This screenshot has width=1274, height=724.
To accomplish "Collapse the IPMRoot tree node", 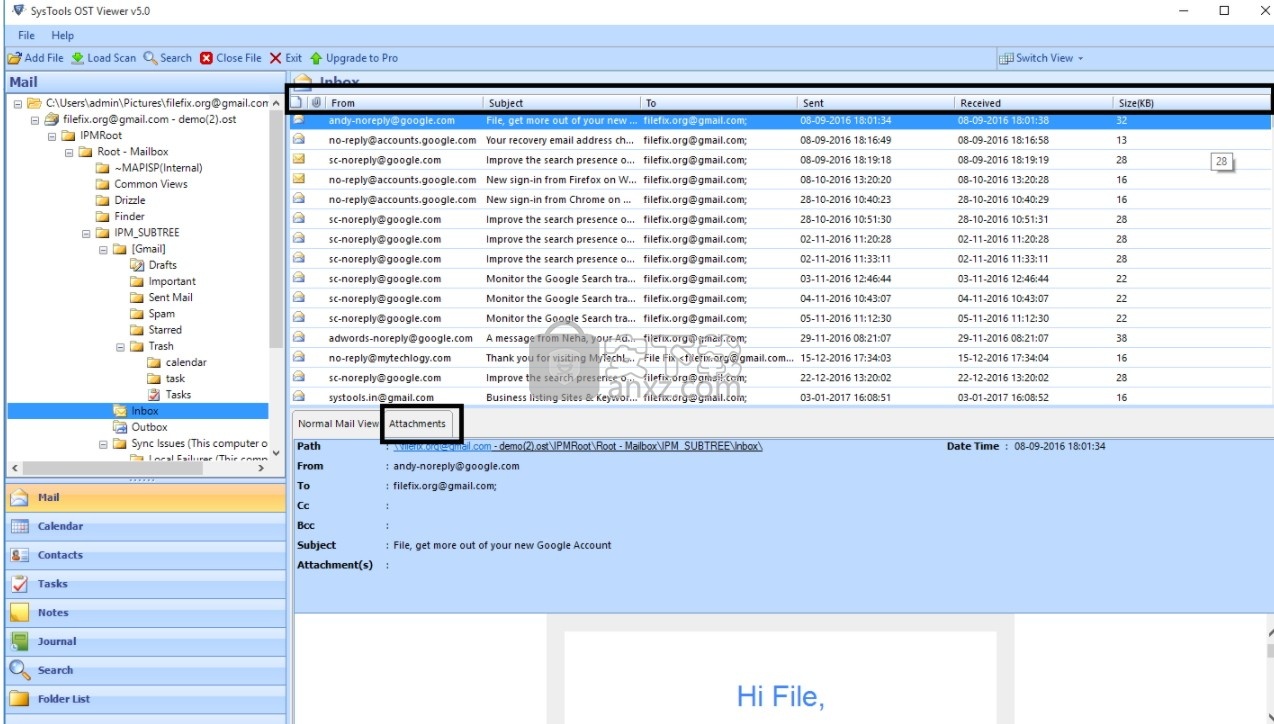I will pyautogui.click(x=52, y=136).
